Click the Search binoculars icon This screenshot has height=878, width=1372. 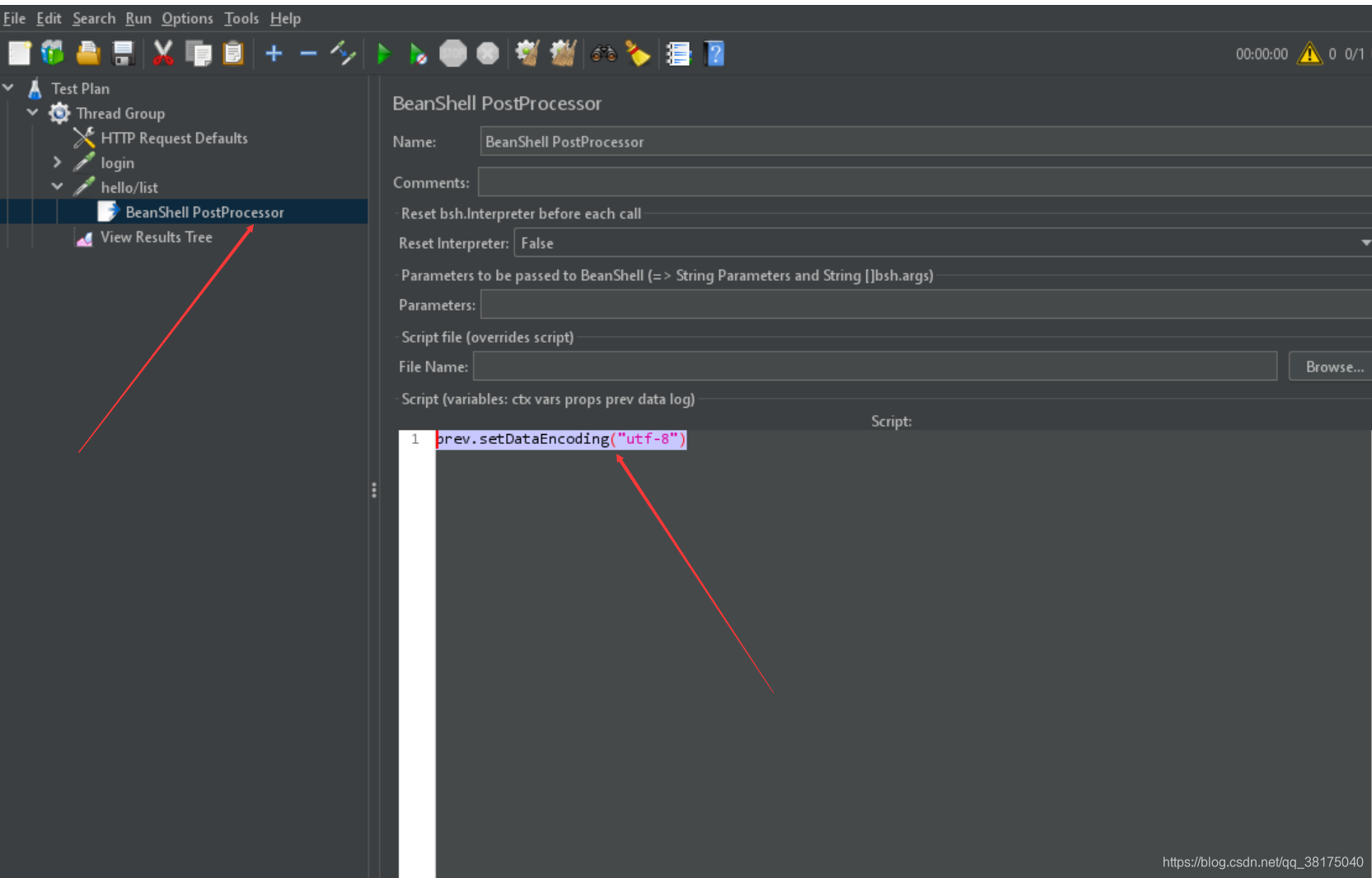coord(604,54)
